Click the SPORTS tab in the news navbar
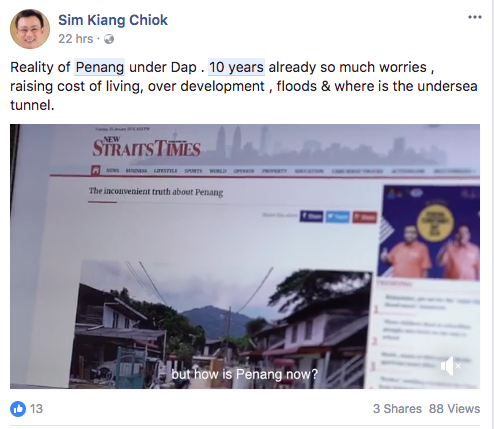Viewport: 494px width, 429px height. pos(193,171)
